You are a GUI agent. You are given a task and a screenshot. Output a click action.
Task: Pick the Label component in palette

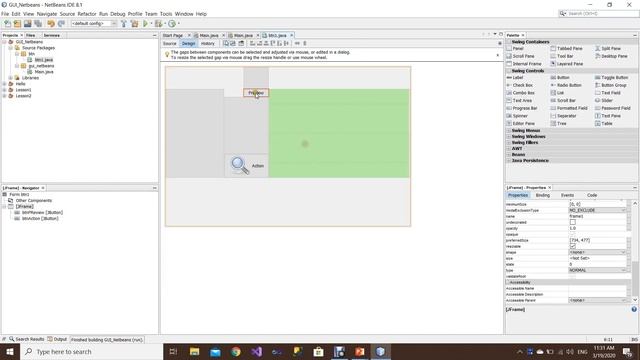coord(515,77)
